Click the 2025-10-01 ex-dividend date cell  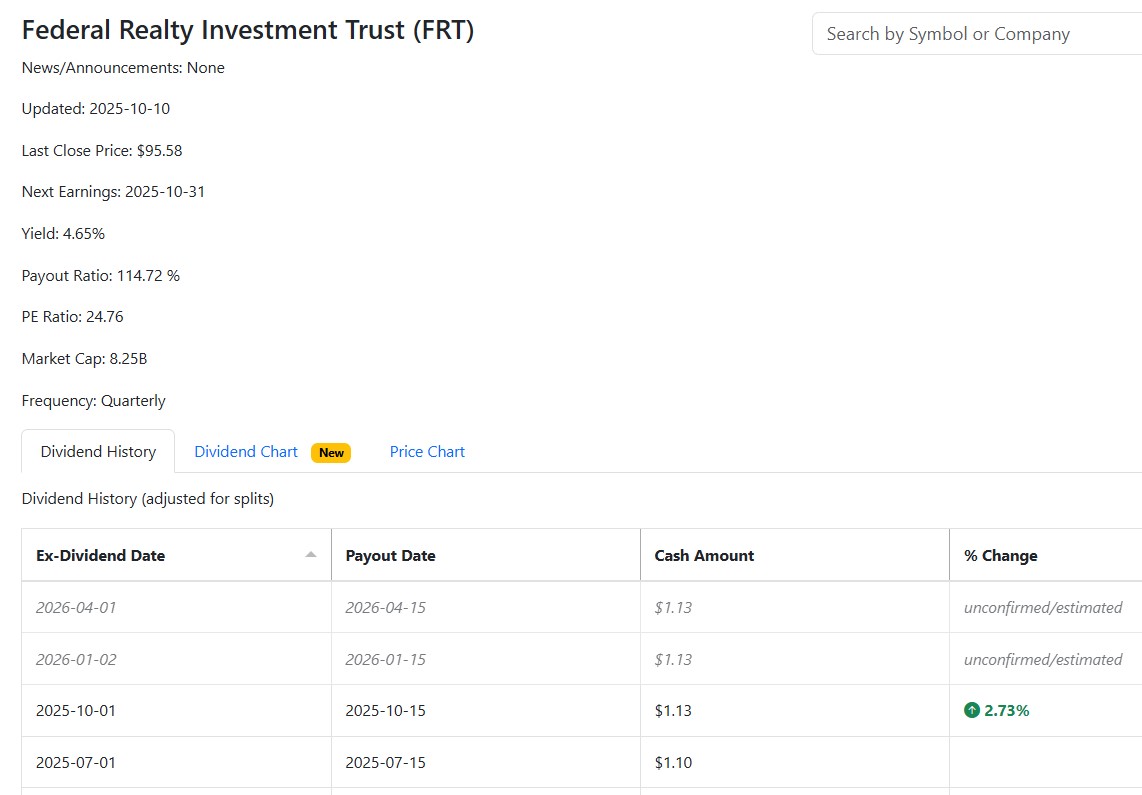point(76,711)
